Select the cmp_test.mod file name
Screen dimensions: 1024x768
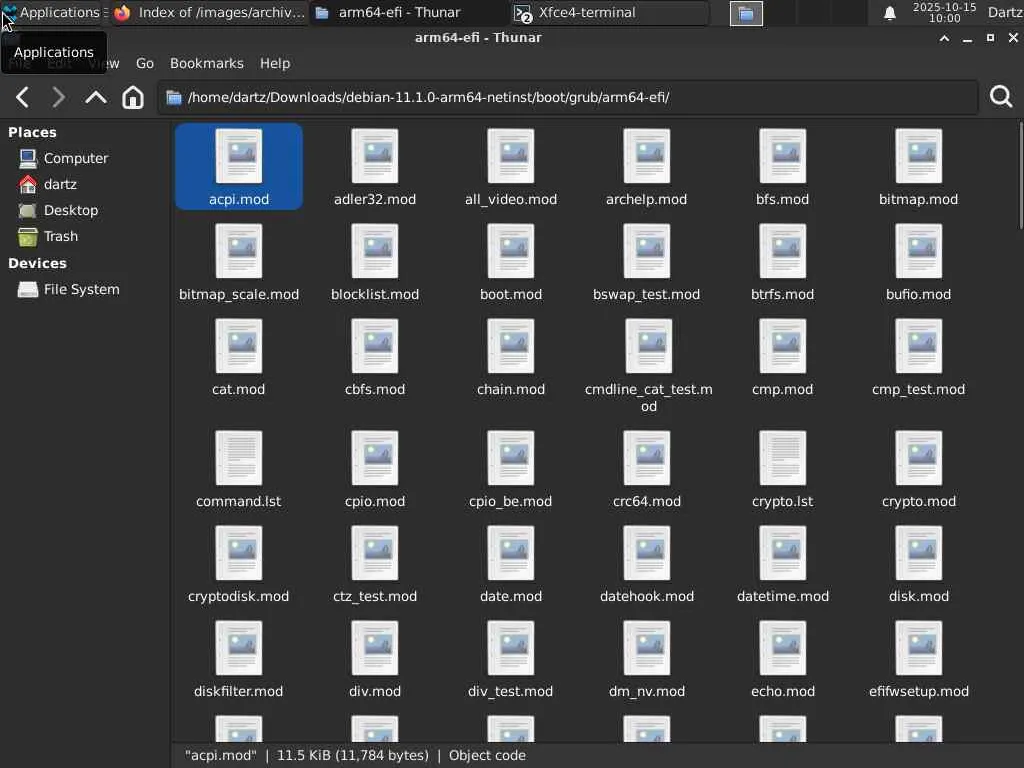(x=918, y=389)
